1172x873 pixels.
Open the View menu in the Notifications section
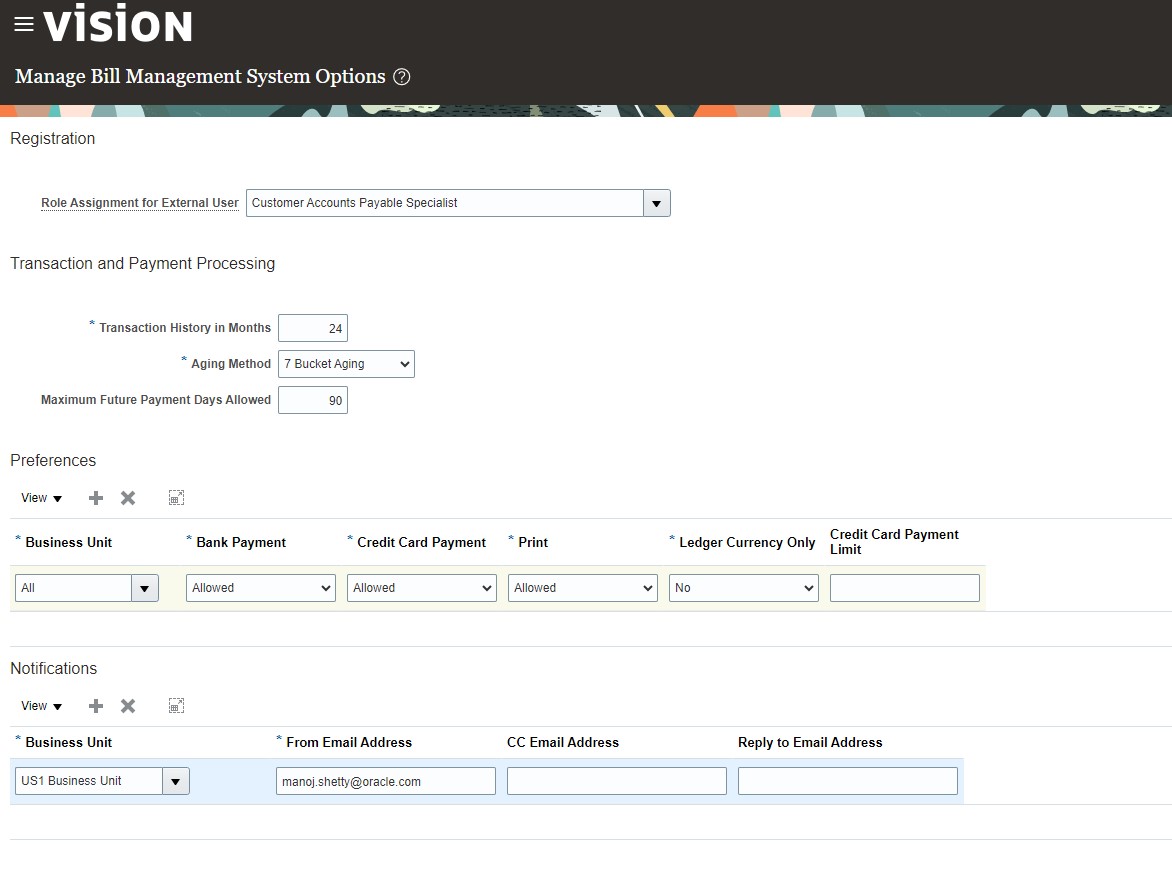[x=40, y=705]
